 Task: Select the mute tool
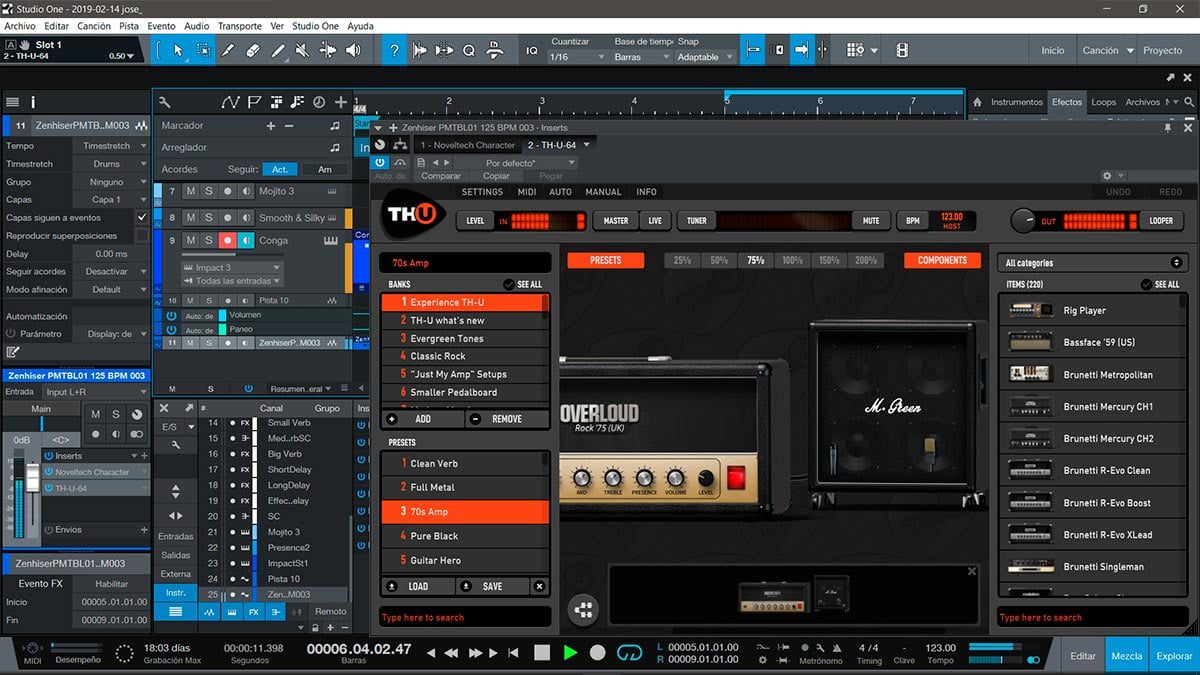[302, 50]
